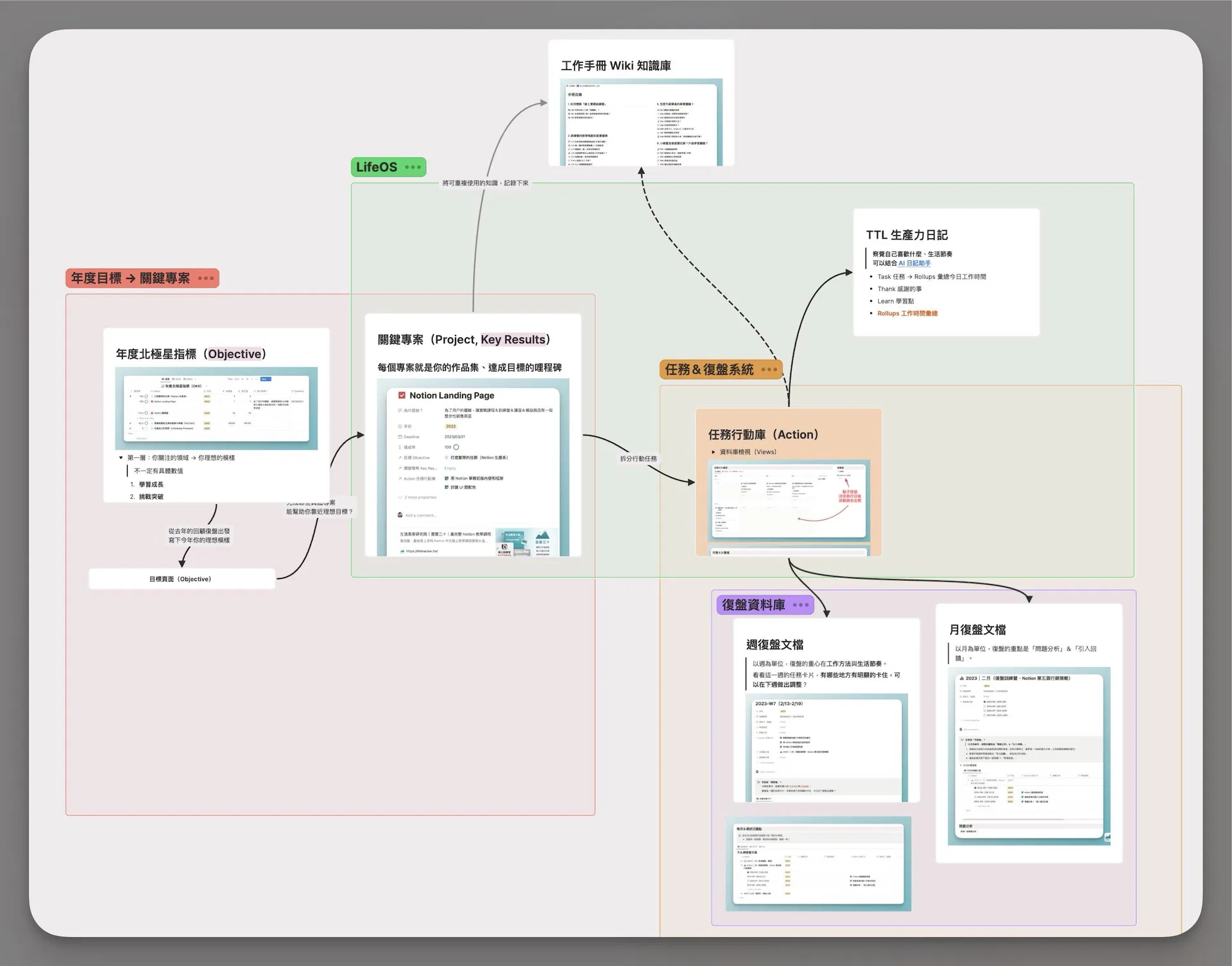Select the 不一定有具體數值 quote line
Image resolution: width=1232 pixels, height=966 pixels.
click(x=158, y=471)
